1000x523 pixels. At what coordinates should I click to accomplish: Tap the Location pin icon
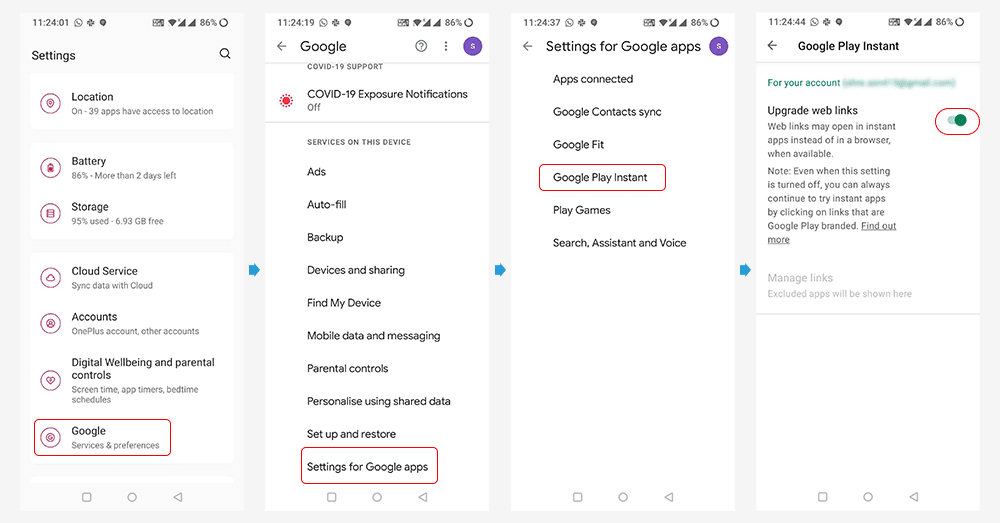pyautogui.click(x=50, y=103)
